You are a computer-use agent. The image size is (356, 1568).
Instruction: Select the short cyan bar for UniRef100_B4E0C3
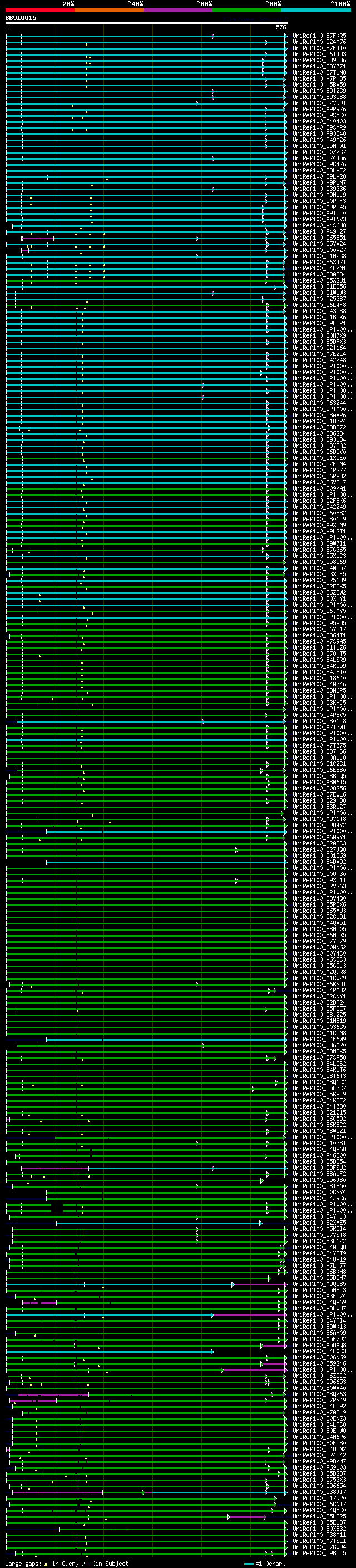click(x=110, y=1352)
